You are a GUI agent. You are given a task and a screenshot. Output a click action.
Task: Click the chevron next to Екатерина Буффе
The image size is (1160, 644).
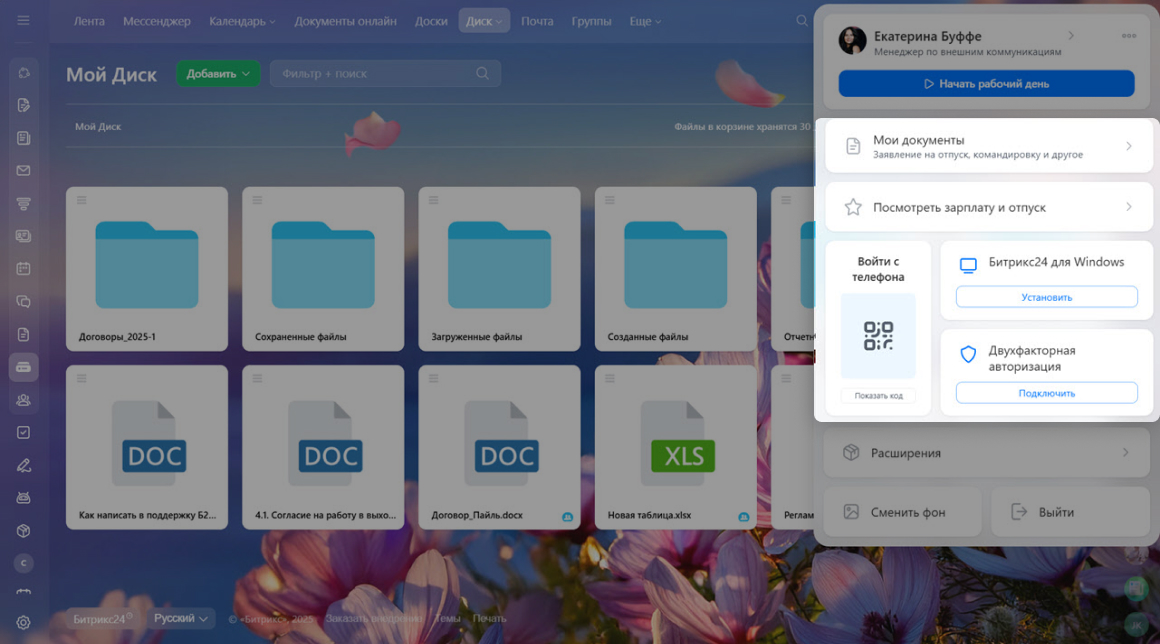pyautogui.click(x=1070, y=35)
